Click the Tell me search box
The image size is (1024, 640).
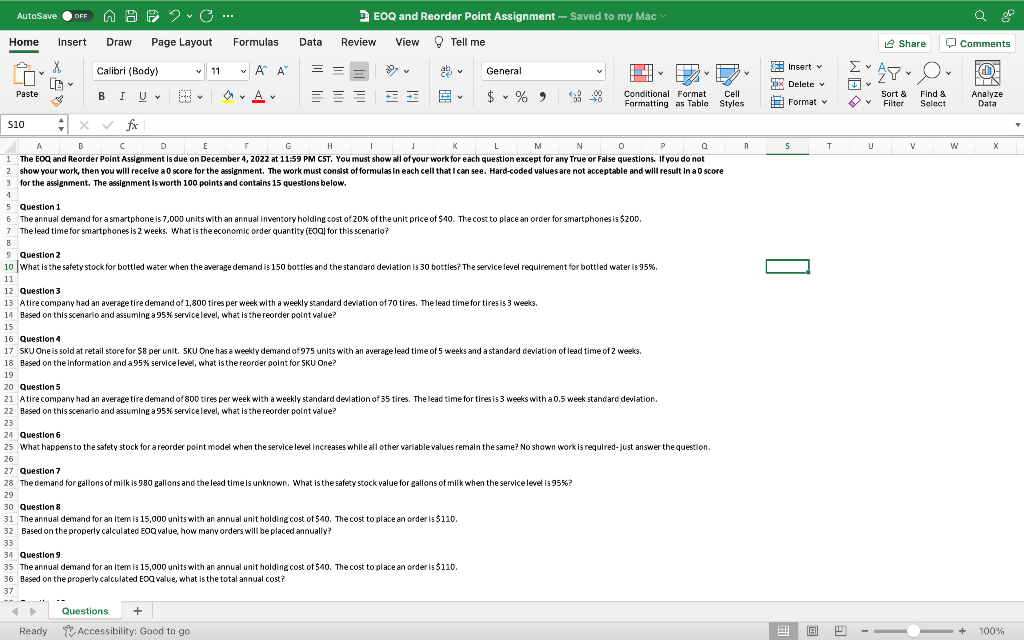460,42
